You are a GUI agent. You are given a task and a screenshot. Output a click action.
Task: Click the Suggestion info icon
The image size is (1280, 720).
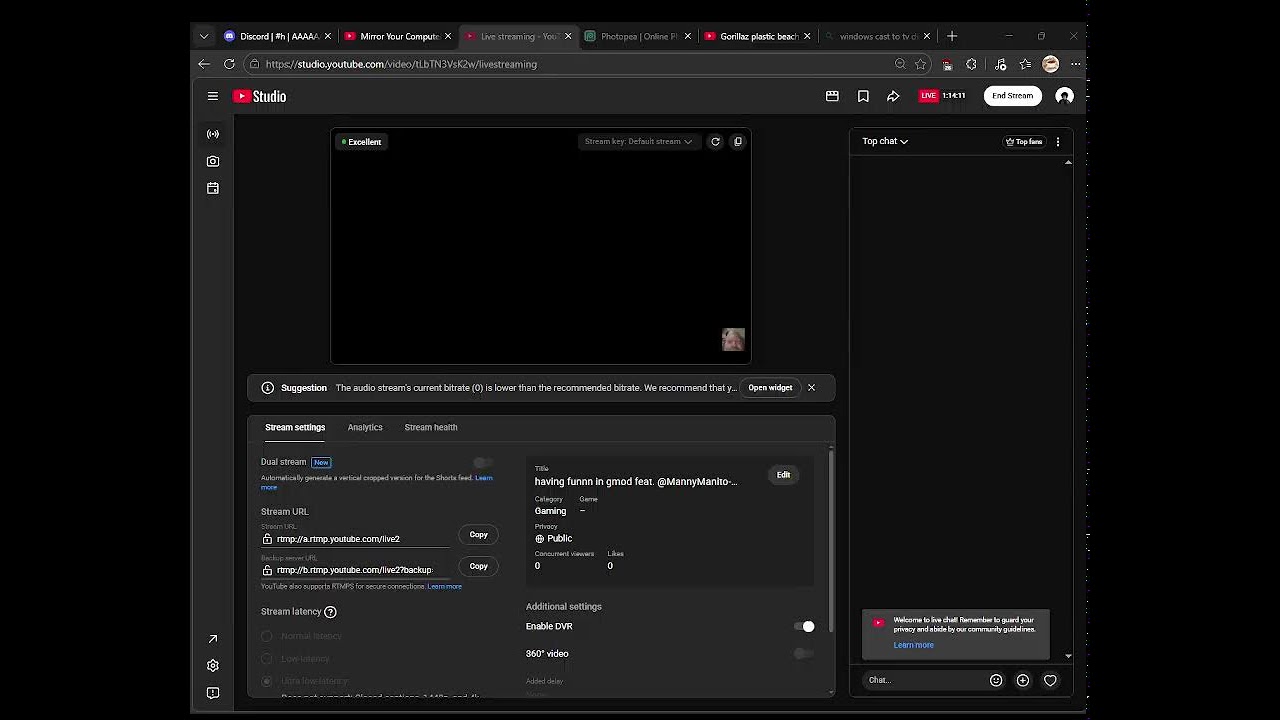point(267,388)
